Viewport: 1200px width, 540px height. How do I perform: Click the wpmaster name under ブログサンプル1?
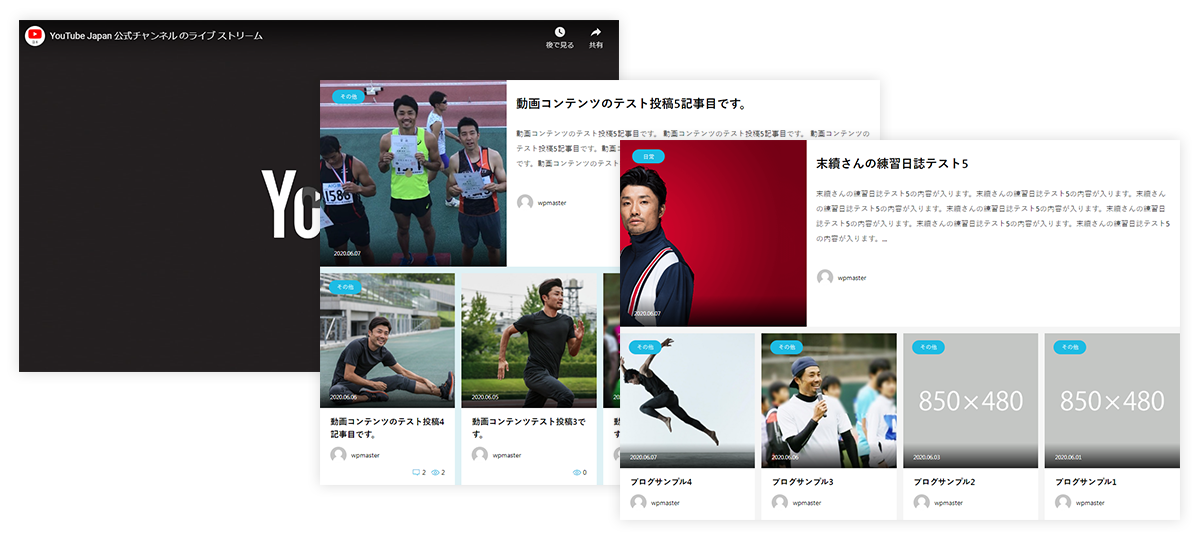click(1090, 503)
